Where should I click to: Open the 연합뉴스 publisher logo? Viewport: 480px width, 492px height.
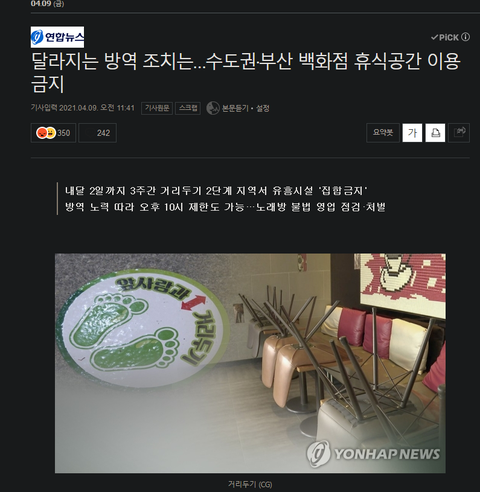click(x=57, y=37)
